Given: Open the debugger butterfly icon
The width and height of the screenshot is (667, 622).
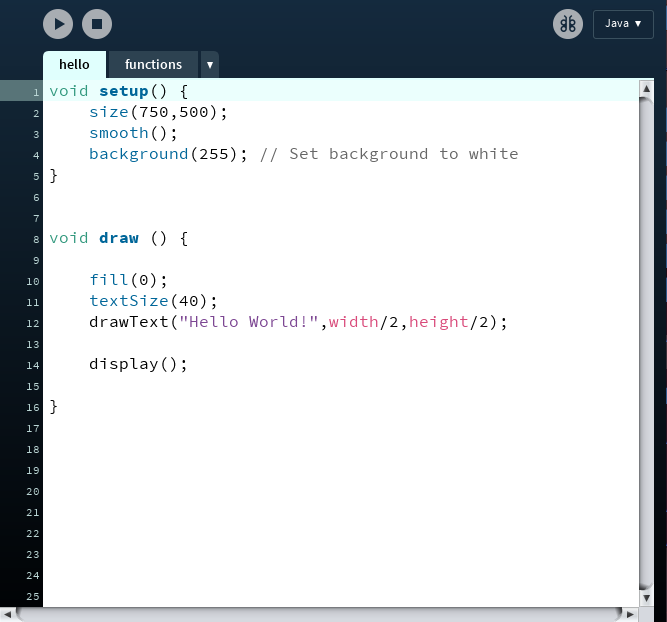Looking at the screenshot, I should pyautogui.click(x=568, y=24).
